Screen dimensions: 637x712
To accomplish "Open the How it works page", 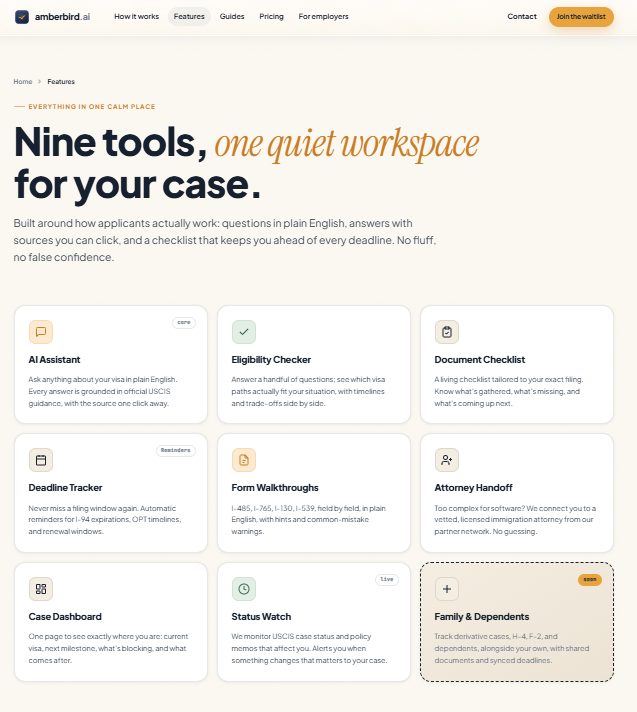I will [136, 17].
